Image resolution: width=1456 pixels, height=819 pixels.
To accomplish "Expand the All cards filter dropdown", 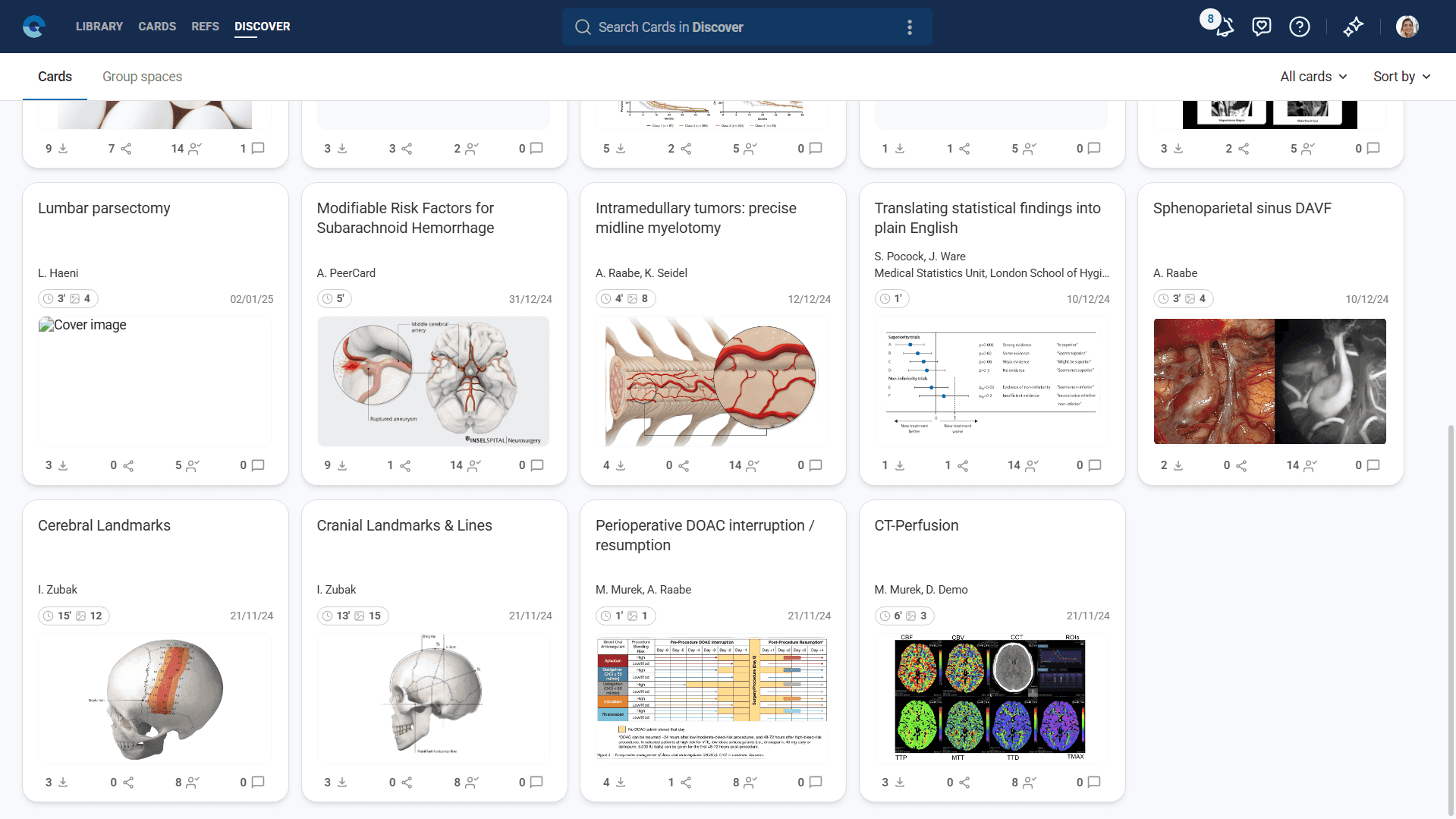I will coord(1313,77).
